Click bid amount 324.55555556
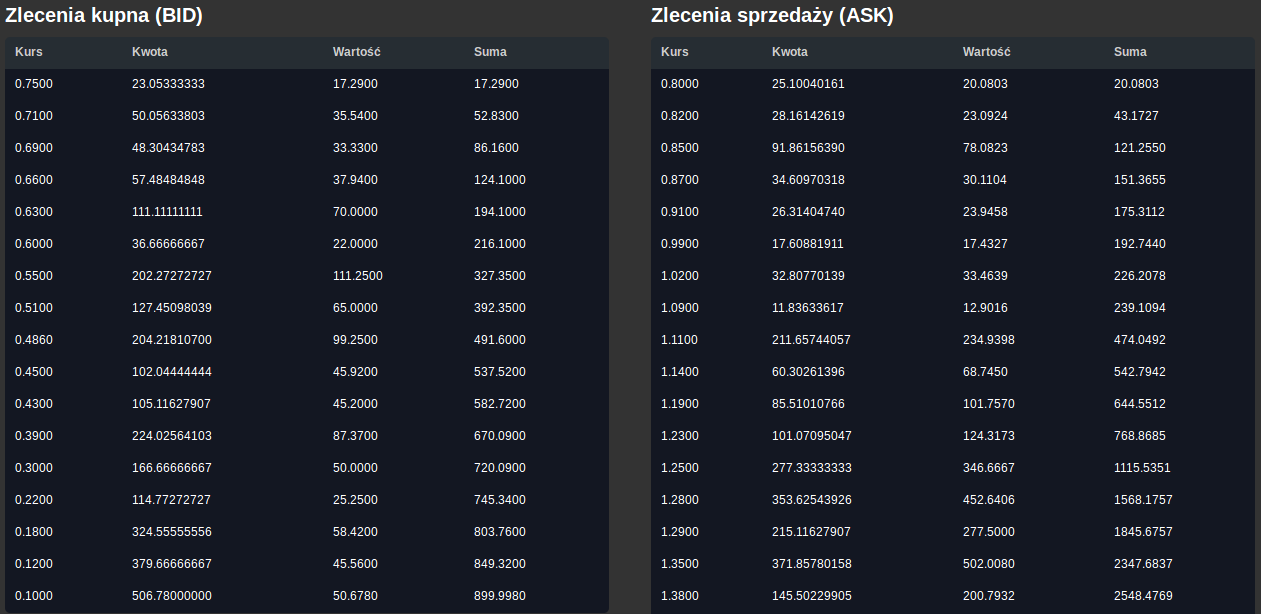1261x614 pixels. pyautogui.click(x=172, y=532)
